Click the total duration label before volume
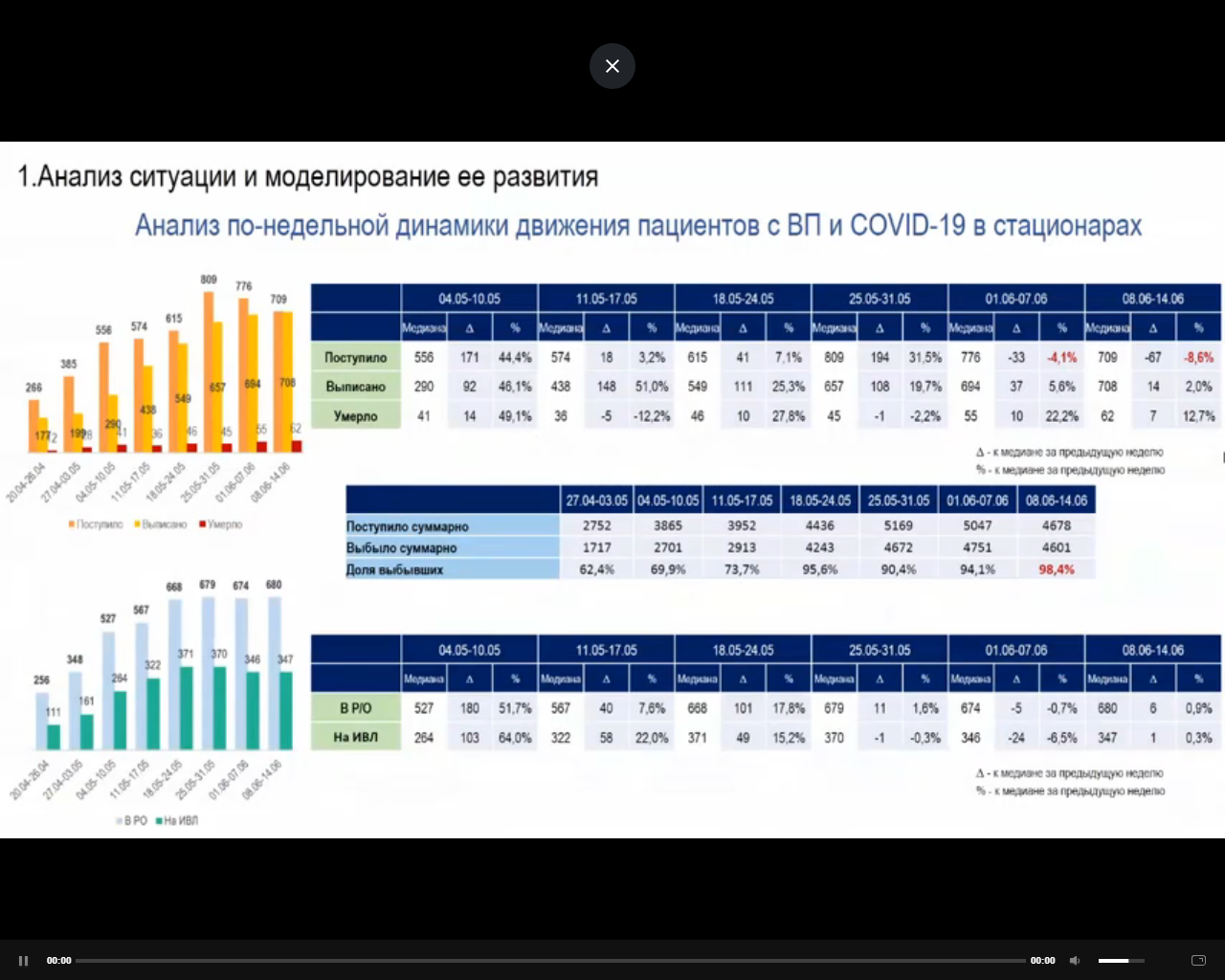This screenshot has height=980, width=1225. pos(1042,960)
